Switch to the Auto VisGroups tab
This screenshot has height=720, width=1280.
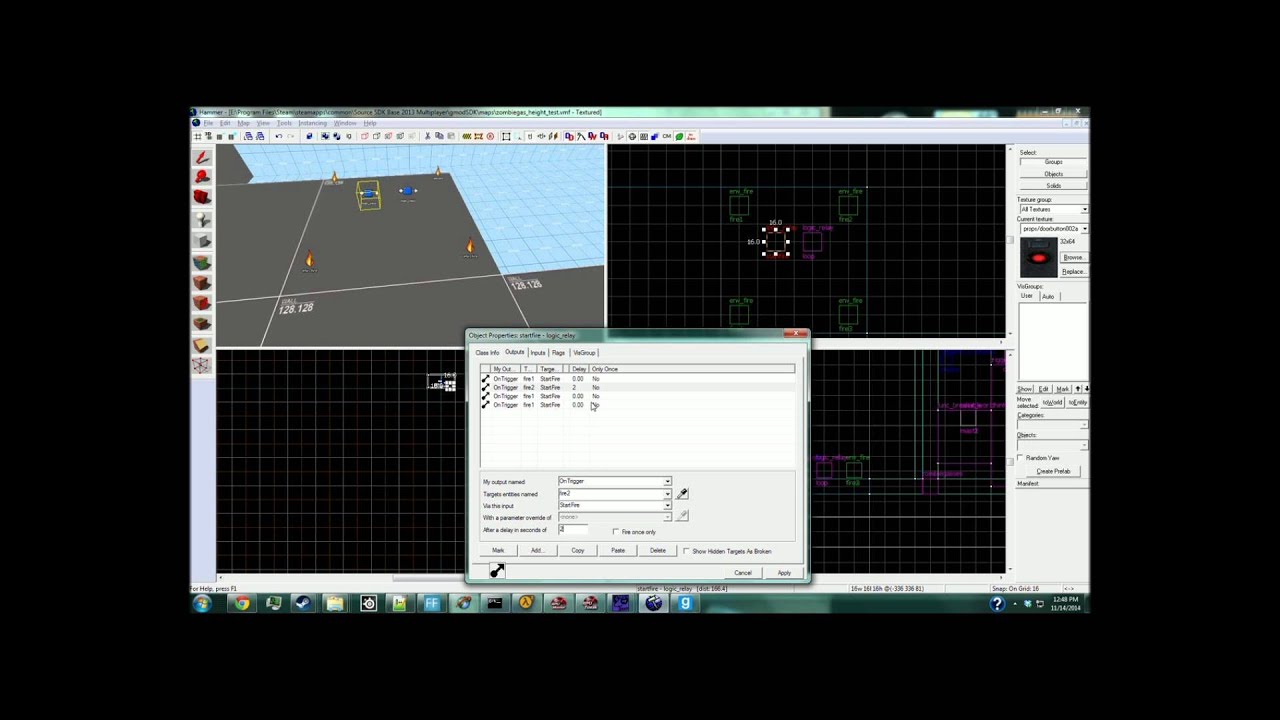click(1048, 296)
